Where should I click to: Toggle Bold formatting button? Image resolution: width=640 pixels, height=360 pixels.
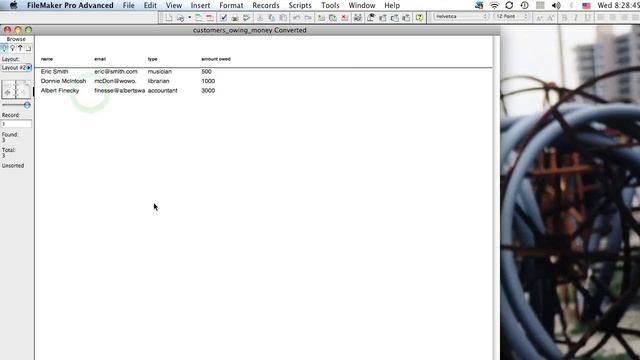point(564,18)
